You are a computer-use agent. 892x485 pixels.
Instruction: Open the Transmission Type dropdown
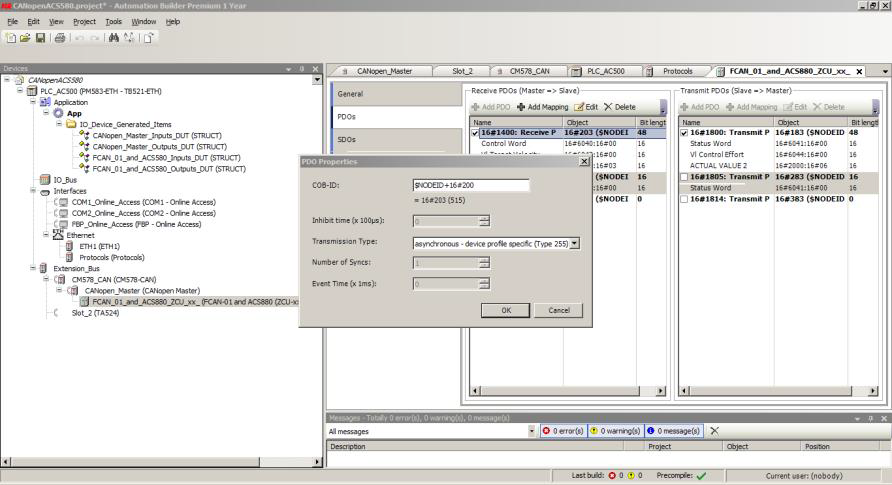(x=574, y=242)
